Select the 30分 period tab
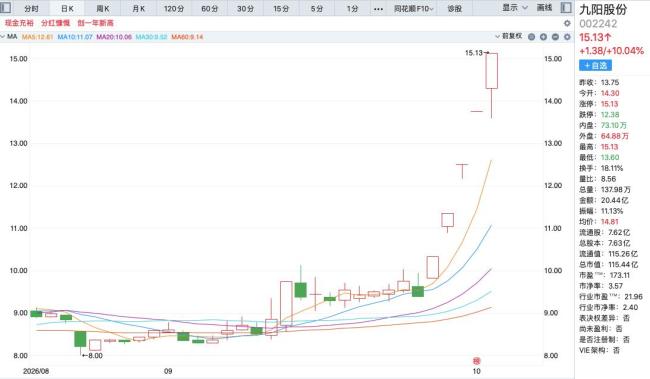This screenshot has height=379, width=650. [245, 8]
